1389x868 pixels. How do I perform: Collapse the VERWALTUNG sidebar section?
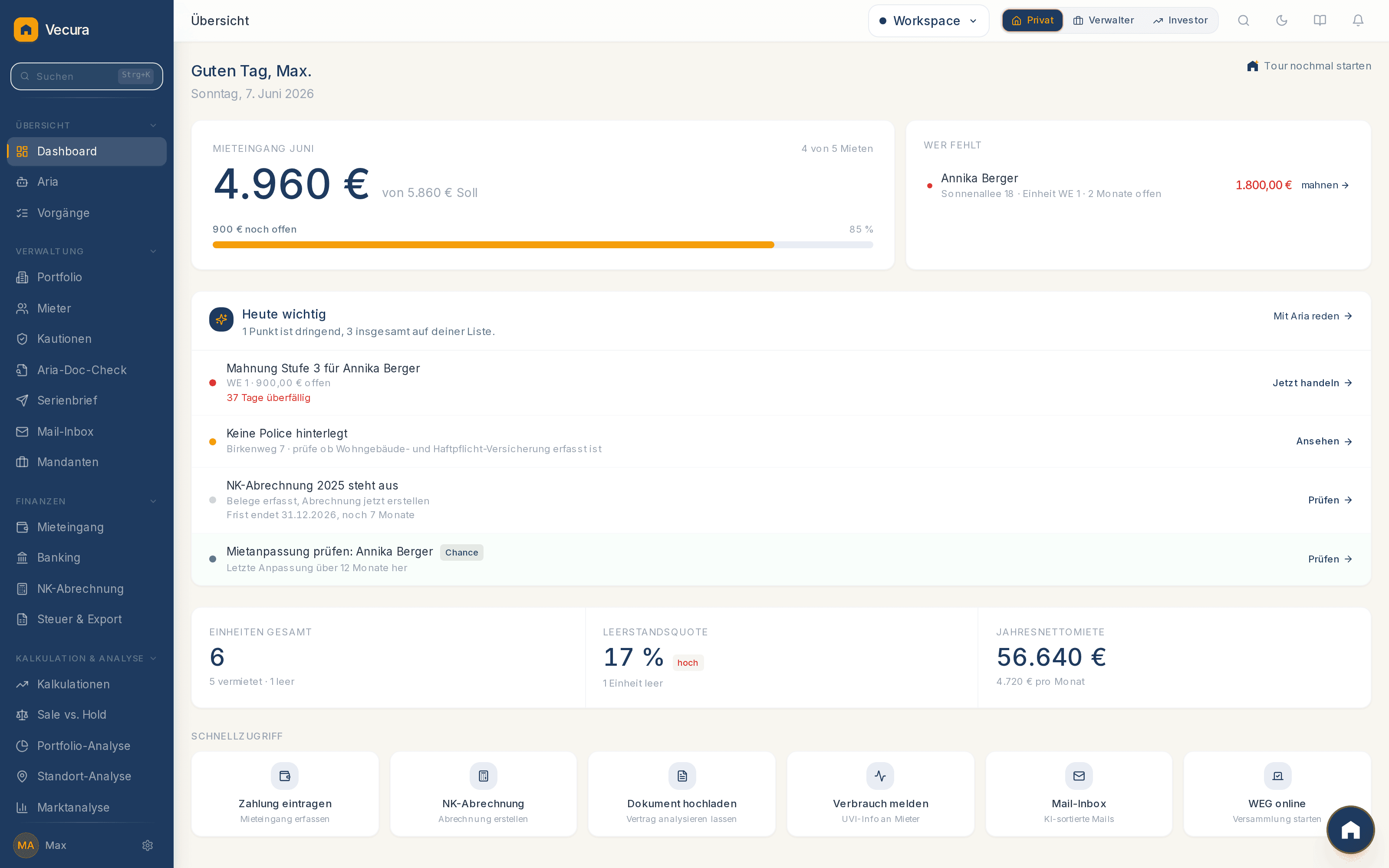[x=153, y=251]
